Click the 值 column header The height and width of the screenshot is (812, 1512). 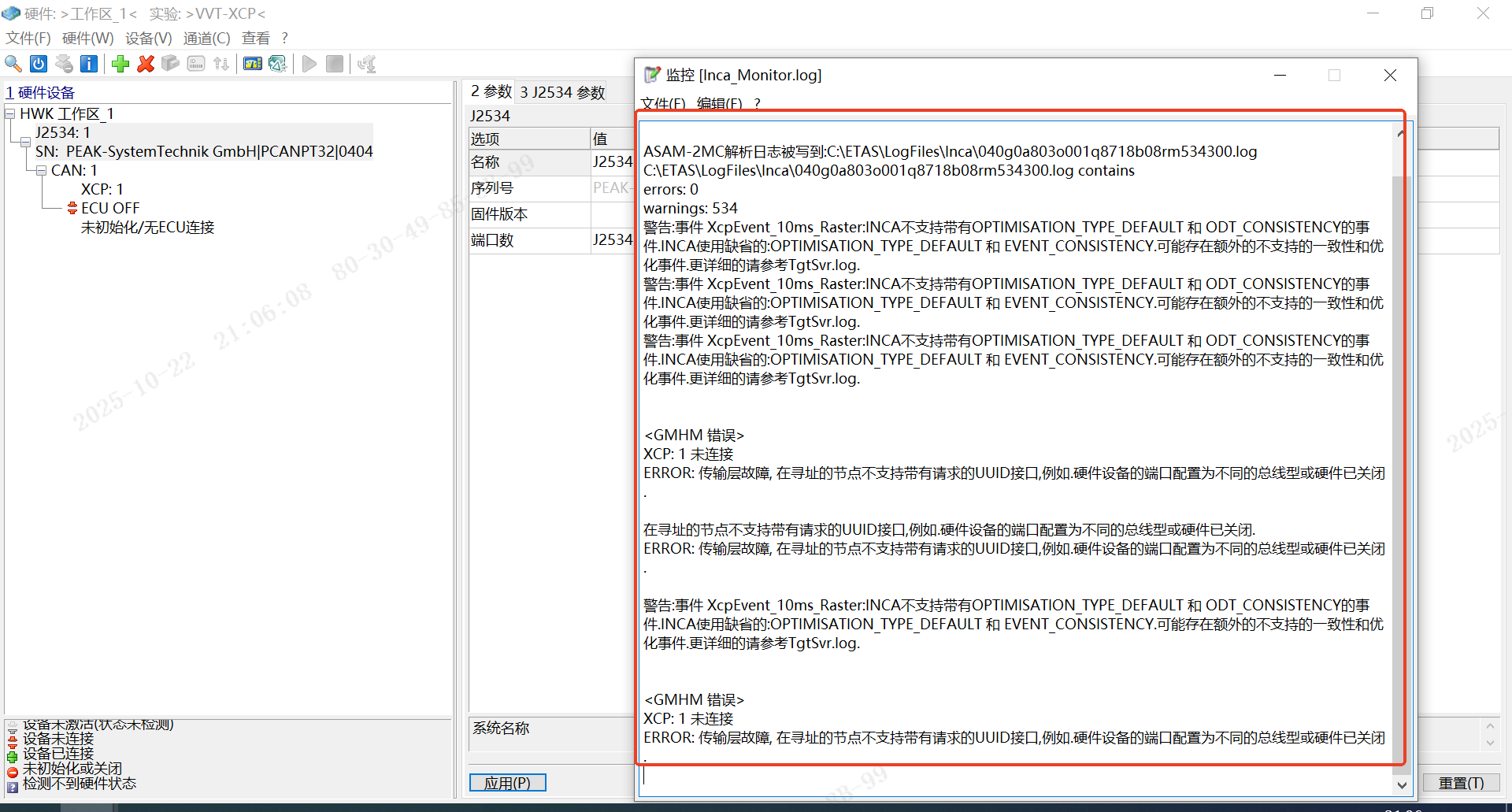612,139
